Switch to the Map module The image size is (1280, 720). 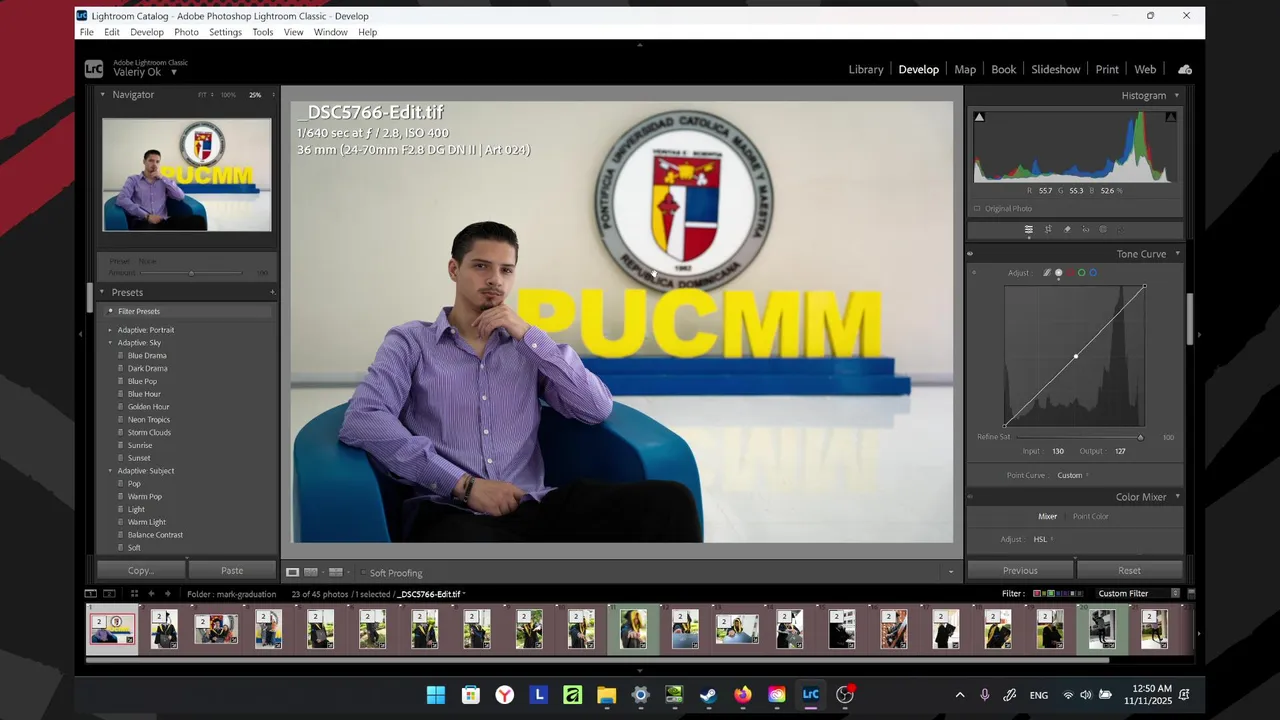point(965,70)
